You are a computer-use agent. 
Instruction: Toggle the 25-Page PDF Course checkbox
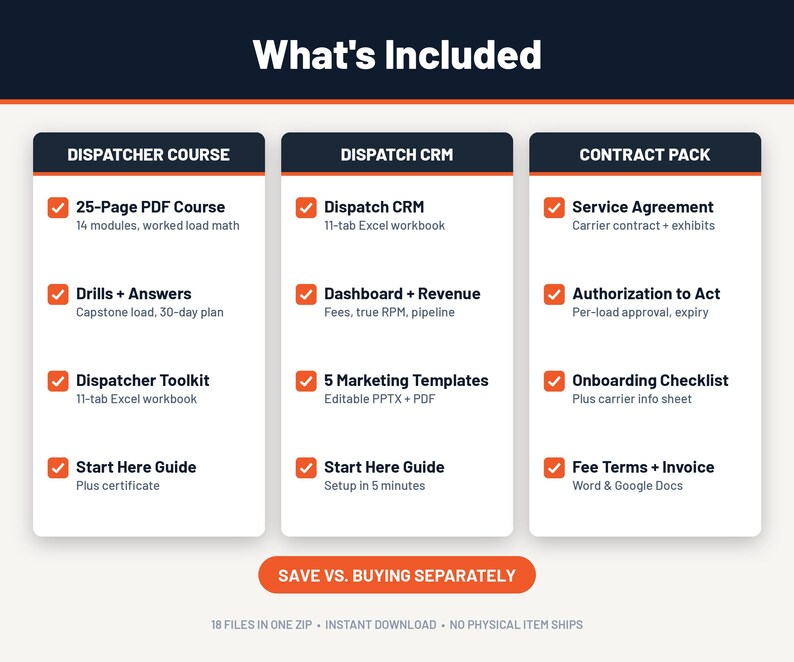[x=58, y=208]
